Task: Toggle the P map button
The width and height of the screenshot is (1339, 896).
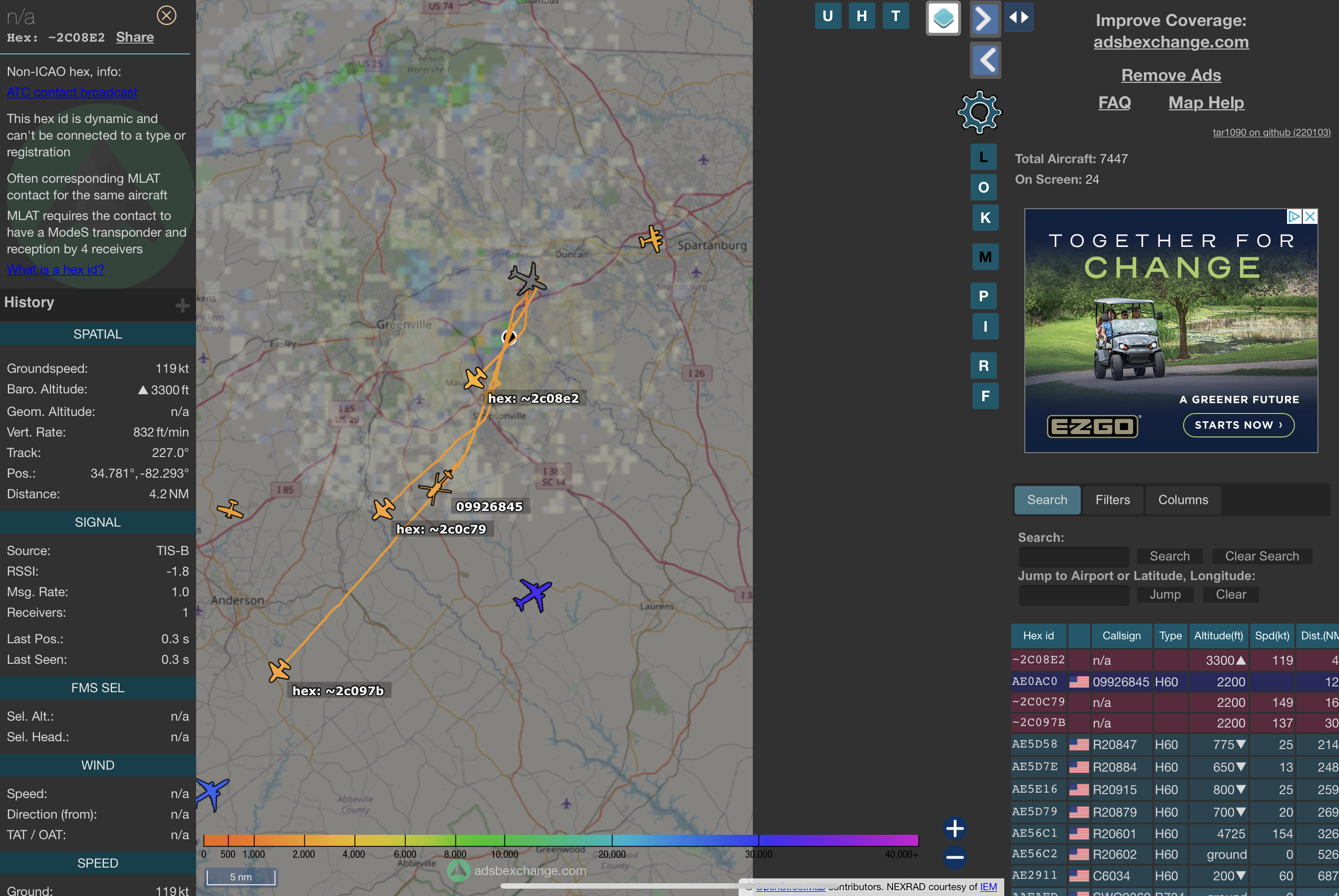Action: [983, 296]
